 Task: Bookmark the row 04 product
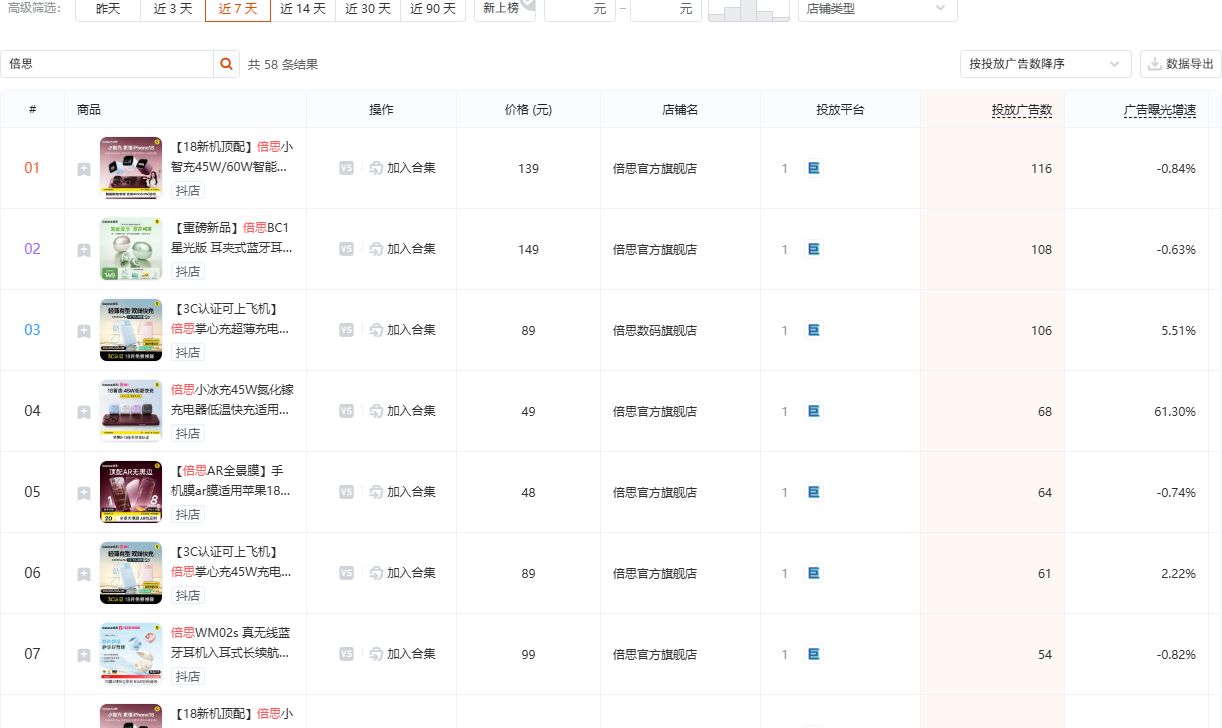coord(84,412)
